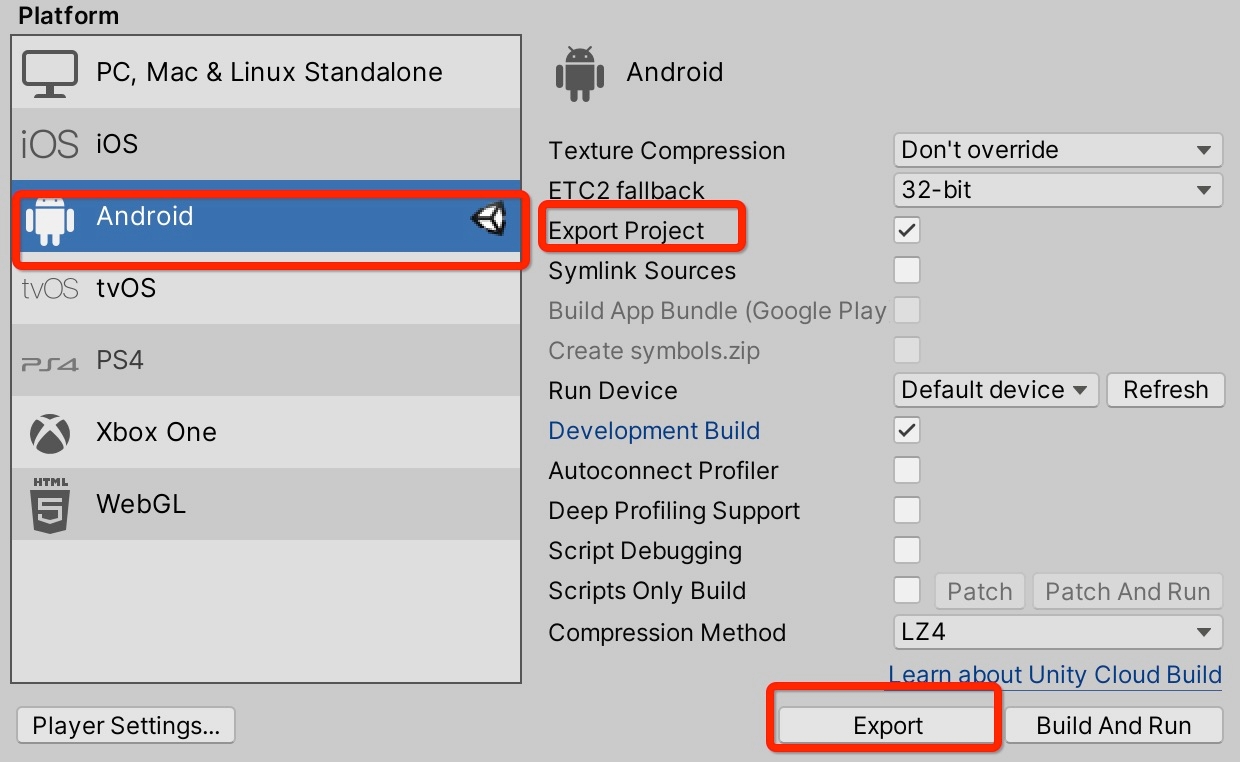The image size is (1240, 762).
Task: Toggle the Development Build checkbox
Action: 907,430
